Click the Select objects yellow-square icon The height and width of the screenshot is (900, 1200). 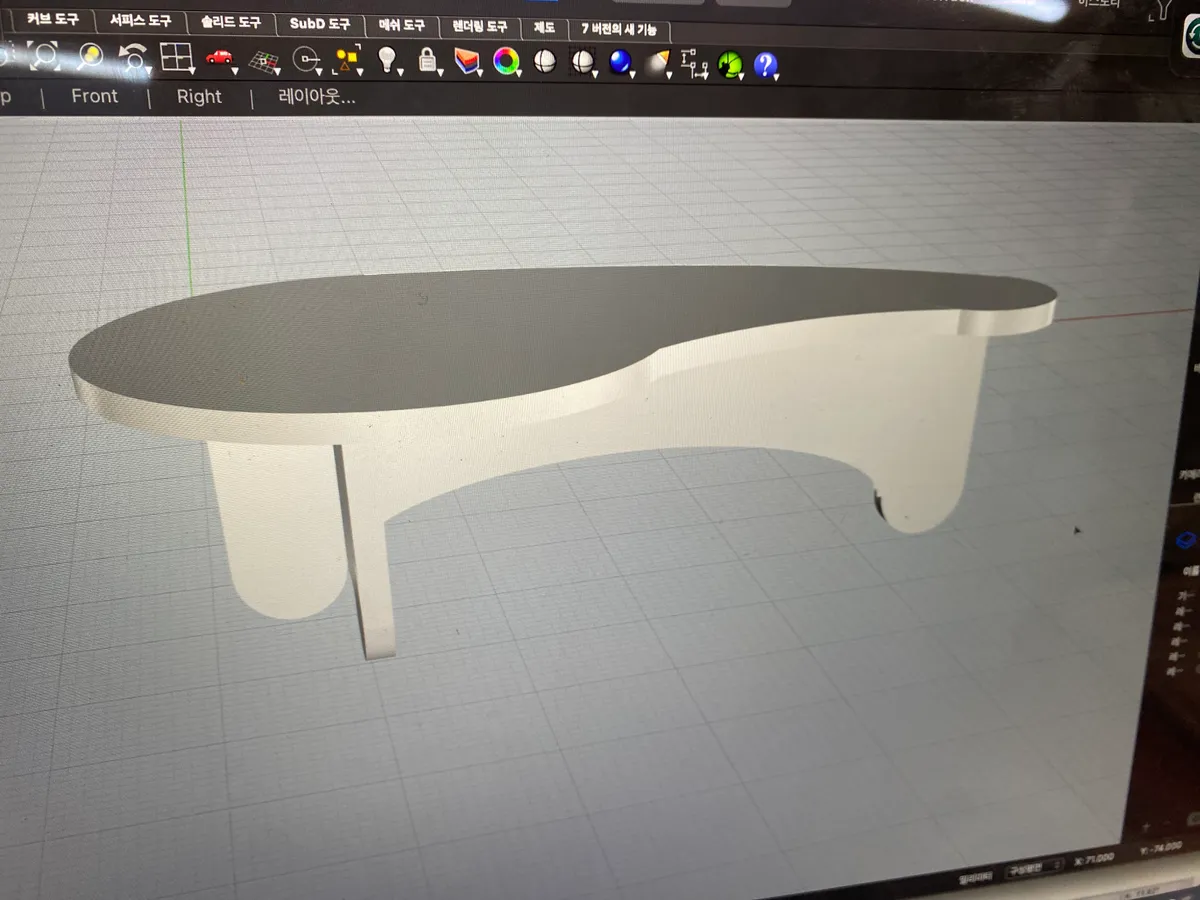pos(347,61)
